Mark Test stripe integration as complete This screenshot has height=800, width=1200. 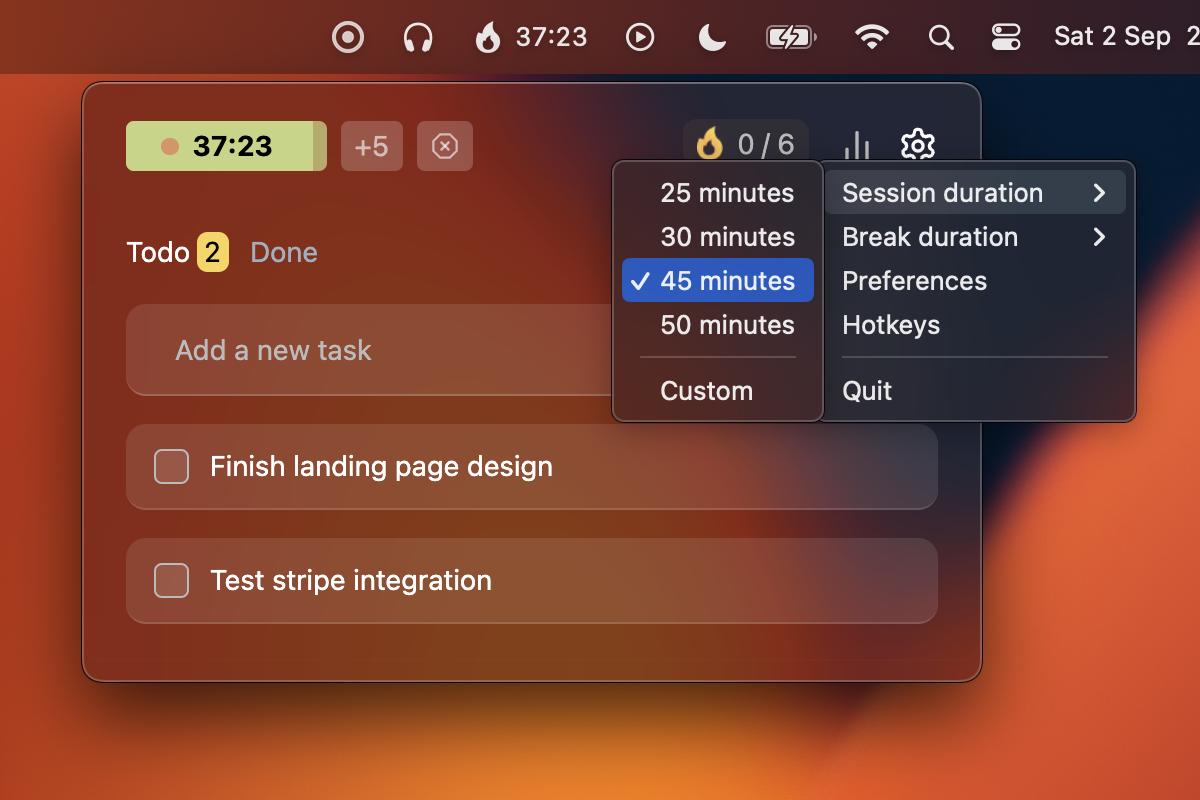click(171, 580)
